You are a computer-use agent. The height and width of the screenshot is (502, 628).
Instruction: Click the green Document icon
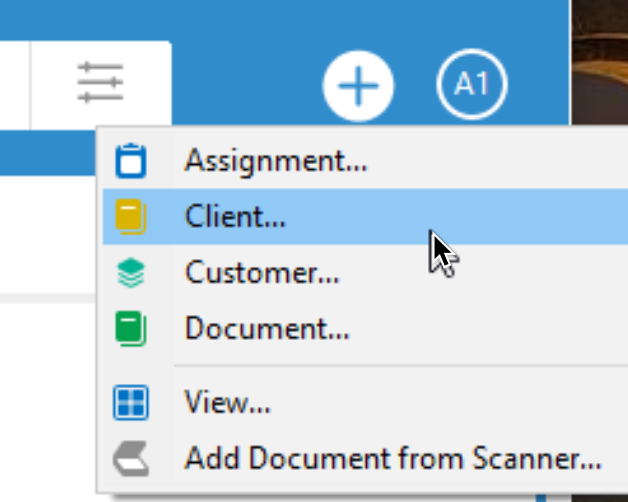click(131, 329)
